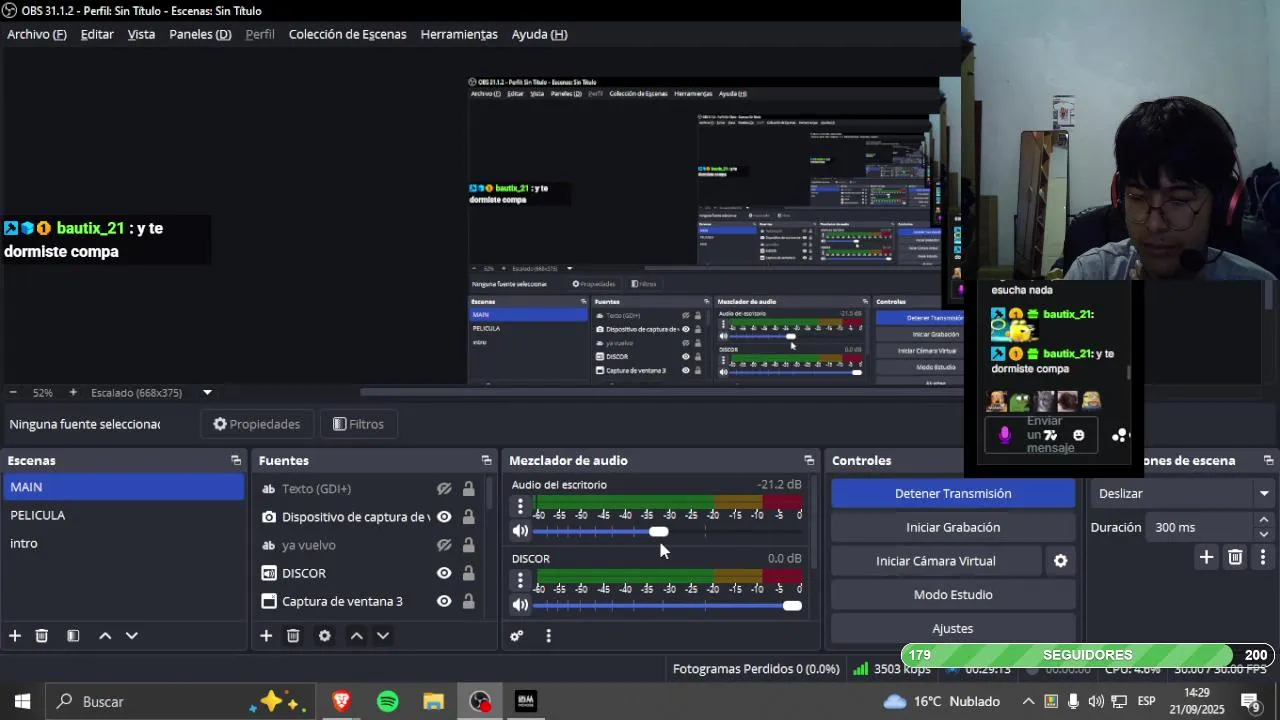The image size is (1280, 720).
Task: Zoom out preview with minus icon
Action: [x=13, y=393]
